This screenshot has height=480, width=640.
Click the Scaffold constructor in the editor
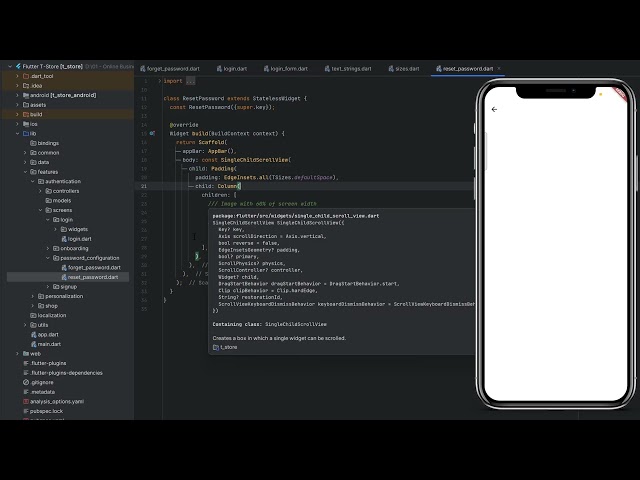click(x=211, y=142)
